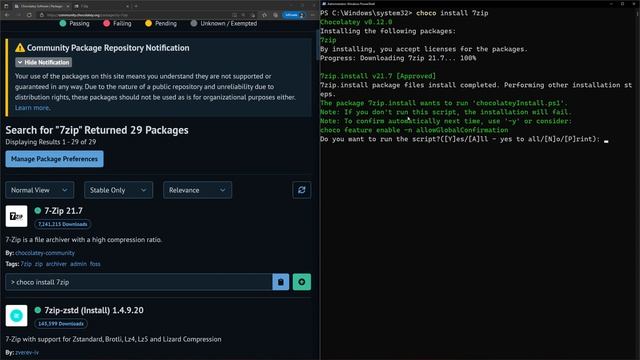Switch to the second 7-Zip tab
Viewport: 640px width, 360px height.
click(101, 6)
